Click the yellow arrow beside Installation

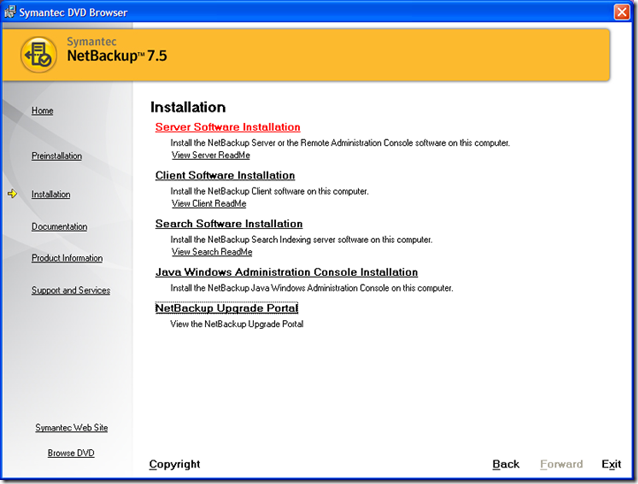[x=13, y=194]
